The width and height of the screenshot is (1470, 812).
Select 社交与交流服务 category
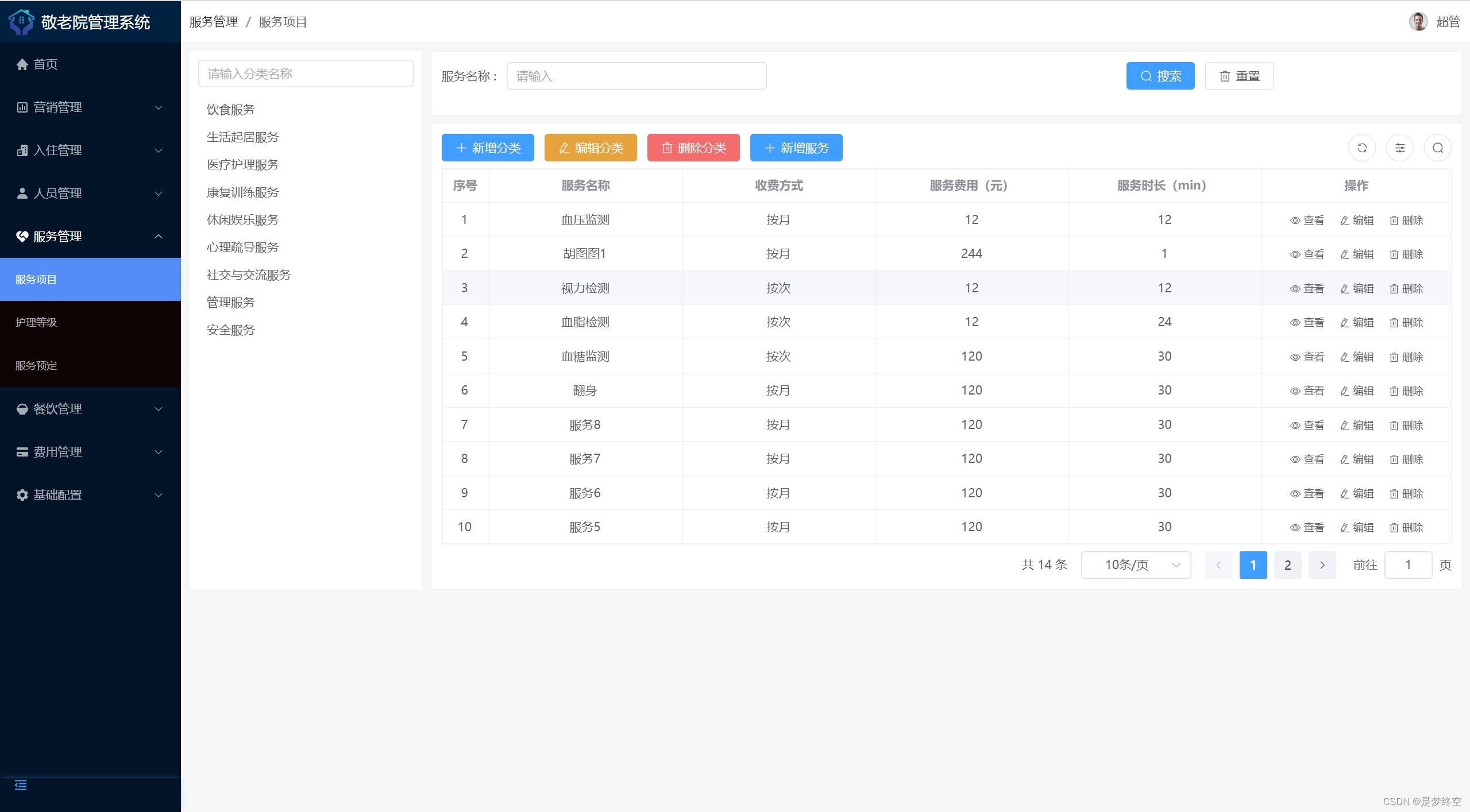point(249,275)
